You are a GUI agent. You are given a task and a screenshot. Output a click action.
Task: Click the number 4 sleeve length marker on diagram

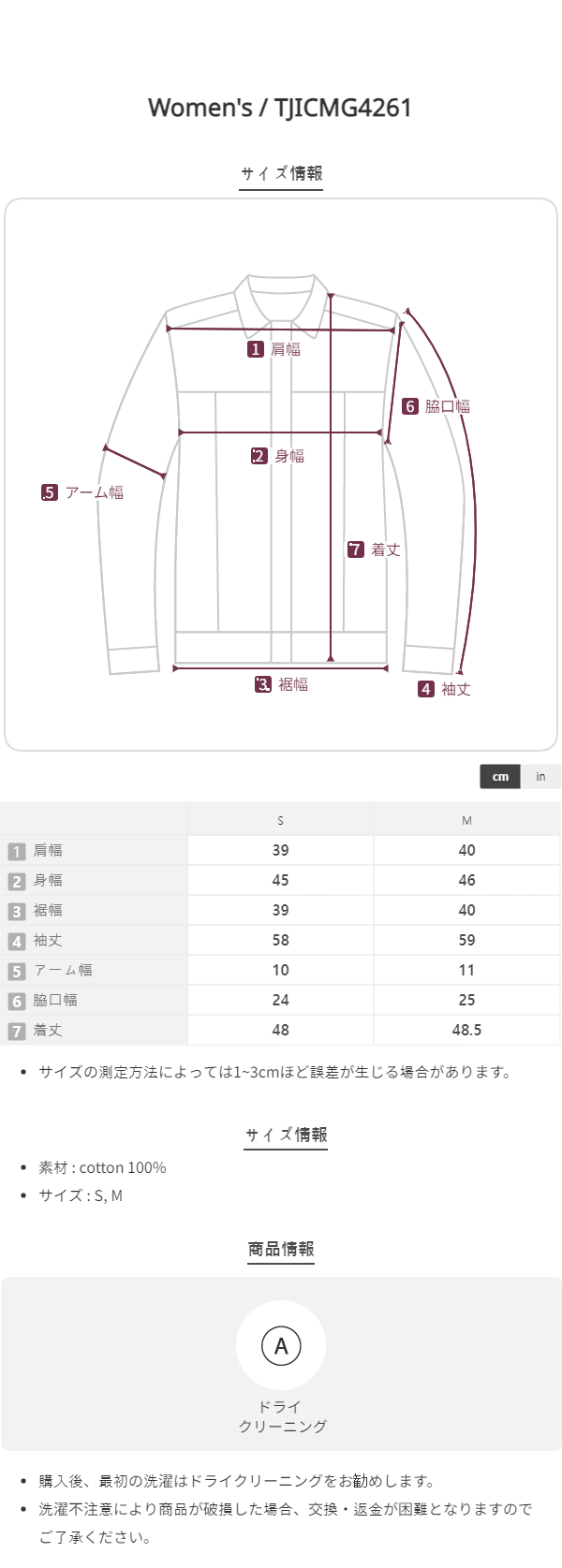[x=426, y=689]
